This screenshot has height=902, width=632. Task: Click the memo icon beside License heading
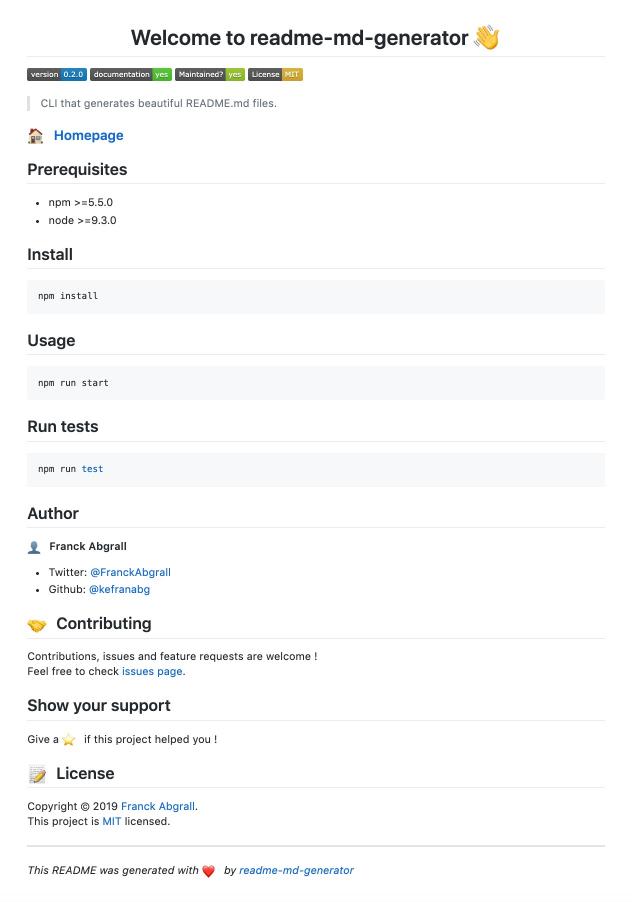click(x=37, y=774)
